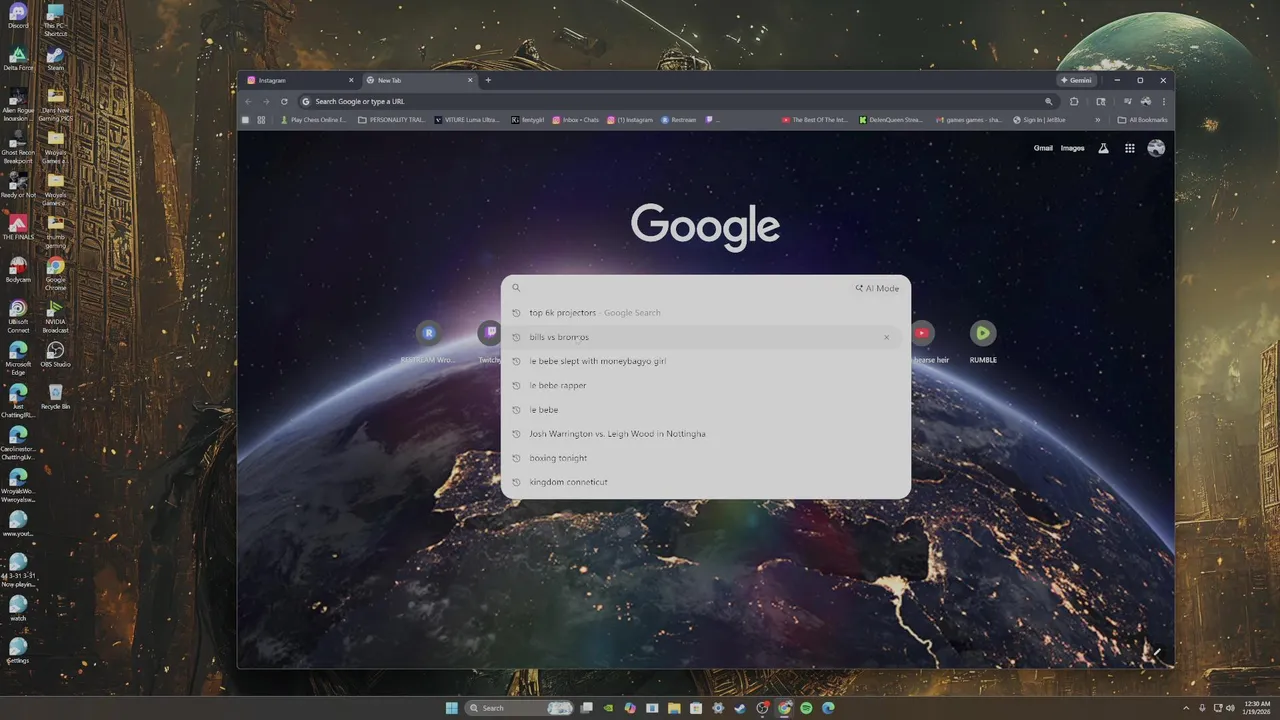
Task: Open Chrome three-dot menu
Action: click(1163, 101)
